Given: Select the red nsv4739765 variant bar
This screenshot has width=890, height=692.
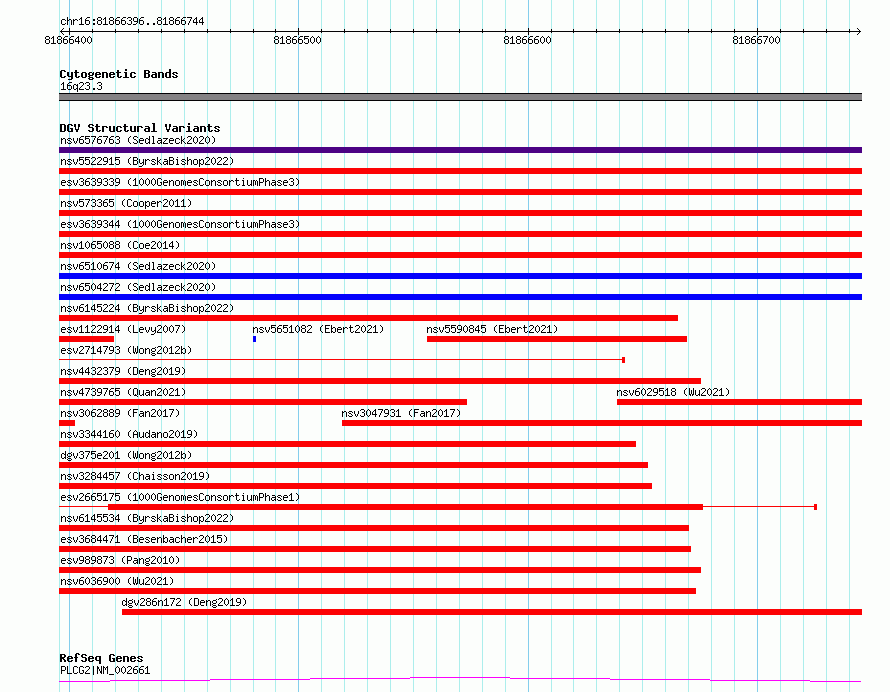Looking at the screenshot, I should pyautogui.click(x=263, y=402).
